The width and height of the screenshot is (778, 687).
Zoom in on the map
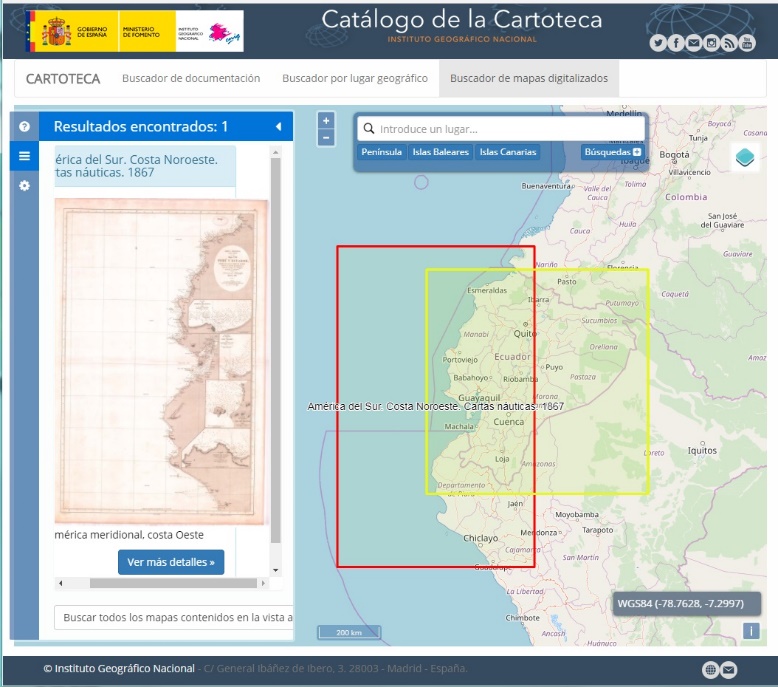click(326, 120)
